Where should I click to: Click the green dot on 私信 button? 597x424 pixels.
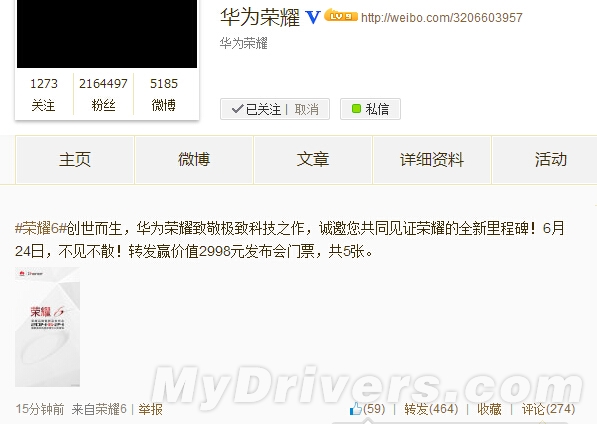(x=356, y=109)
